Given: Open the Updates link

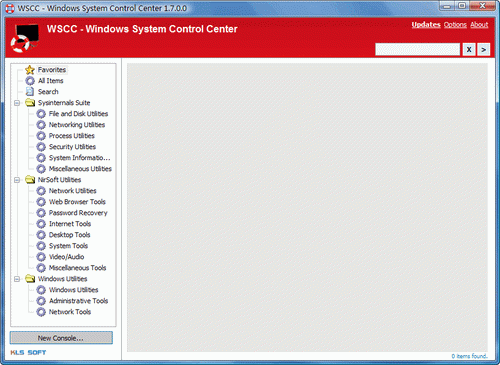Looking at the screenshot, I should point(426,25).
